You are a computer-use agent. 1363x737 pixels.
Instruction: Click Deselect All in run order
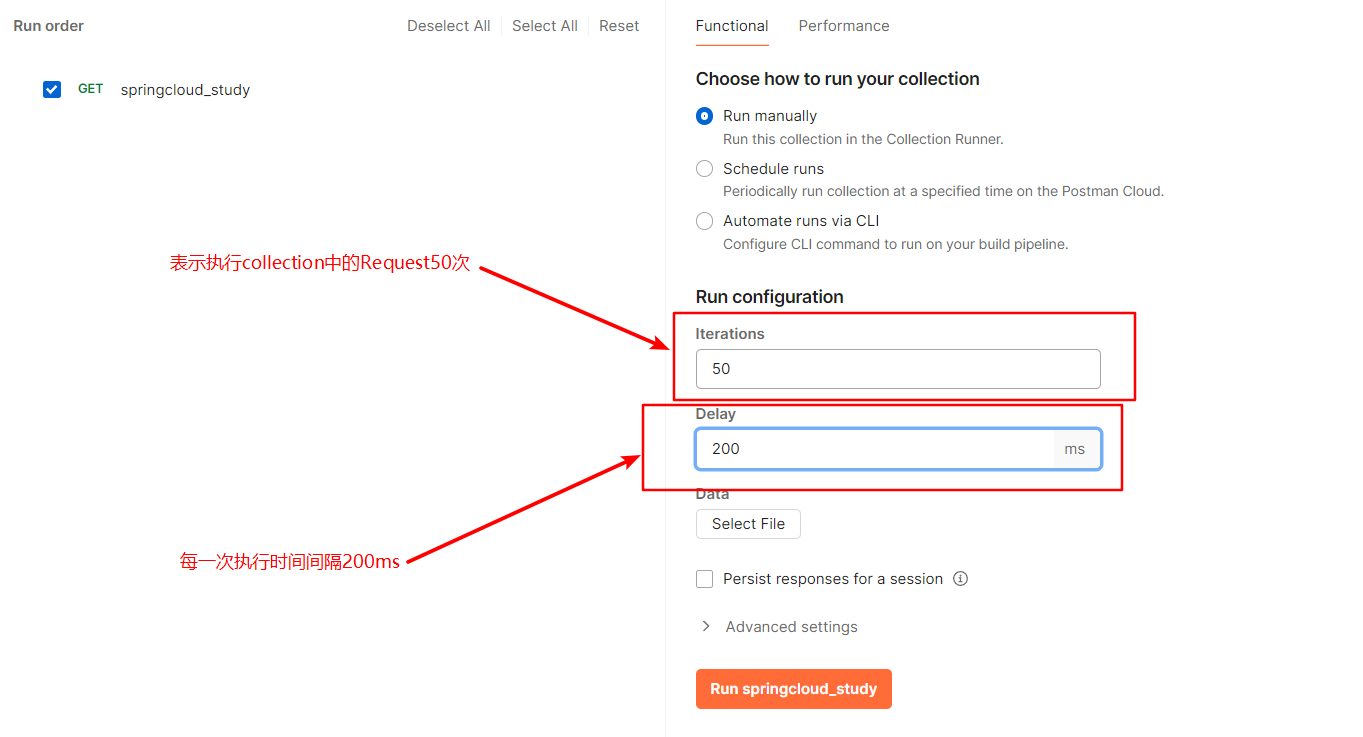click(448, 26)
